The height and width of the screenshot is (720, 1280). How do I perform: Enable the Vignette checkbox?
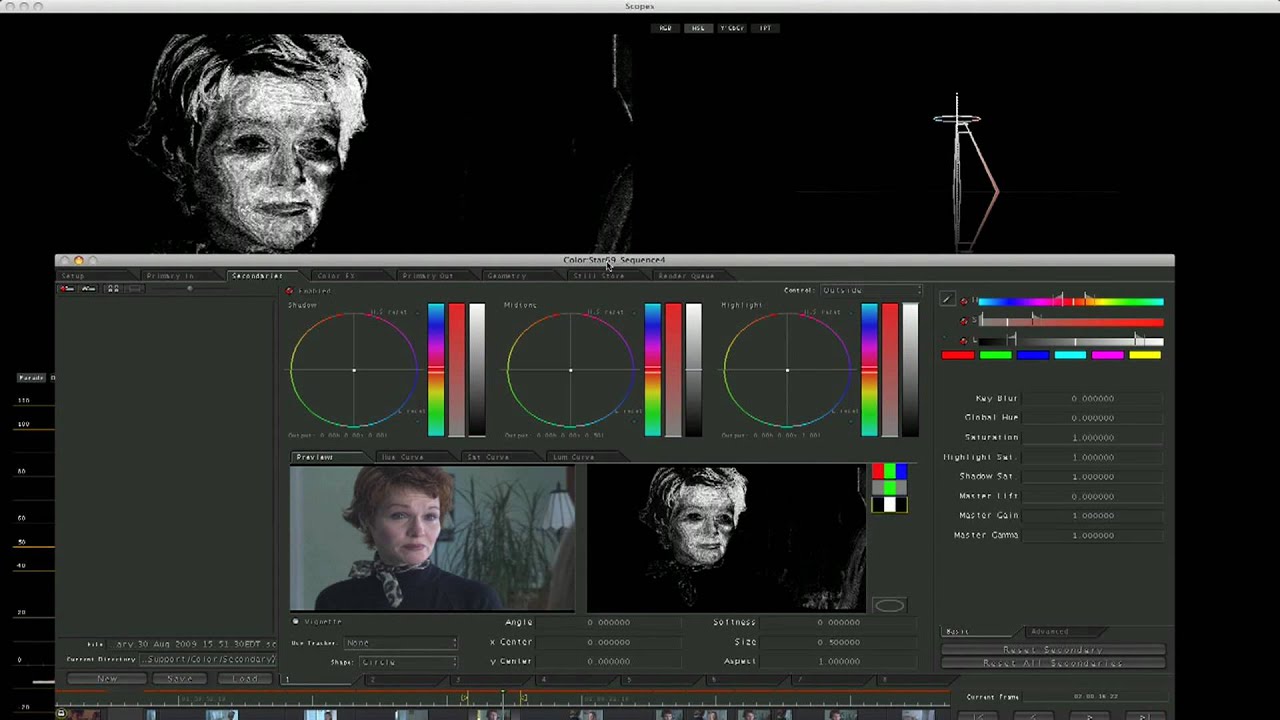point(296,622)
